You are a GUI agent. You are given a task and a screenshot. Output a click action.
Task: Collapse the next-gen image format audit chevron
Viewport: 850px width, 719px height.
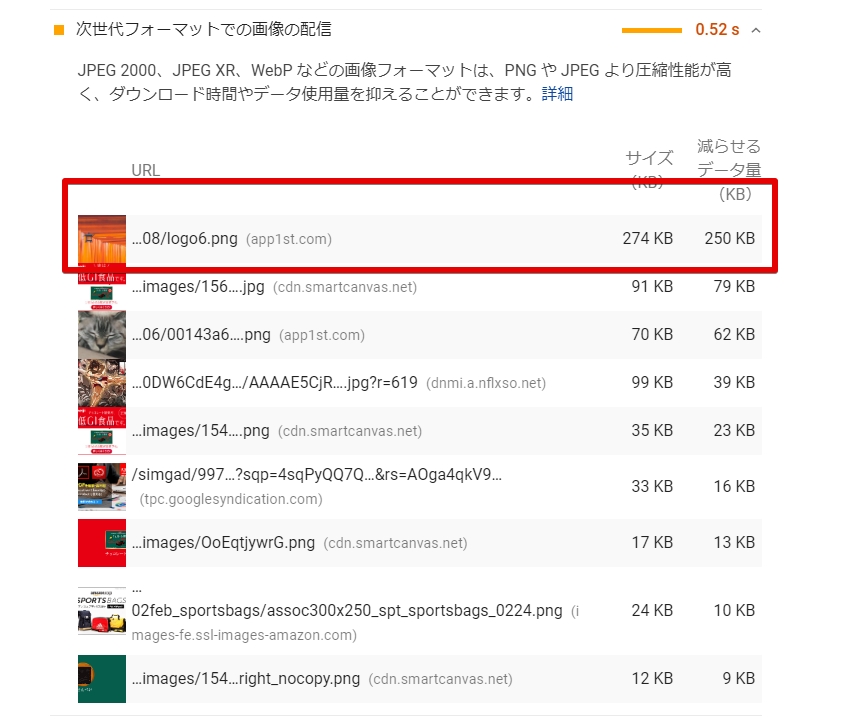tap(756, 30)
